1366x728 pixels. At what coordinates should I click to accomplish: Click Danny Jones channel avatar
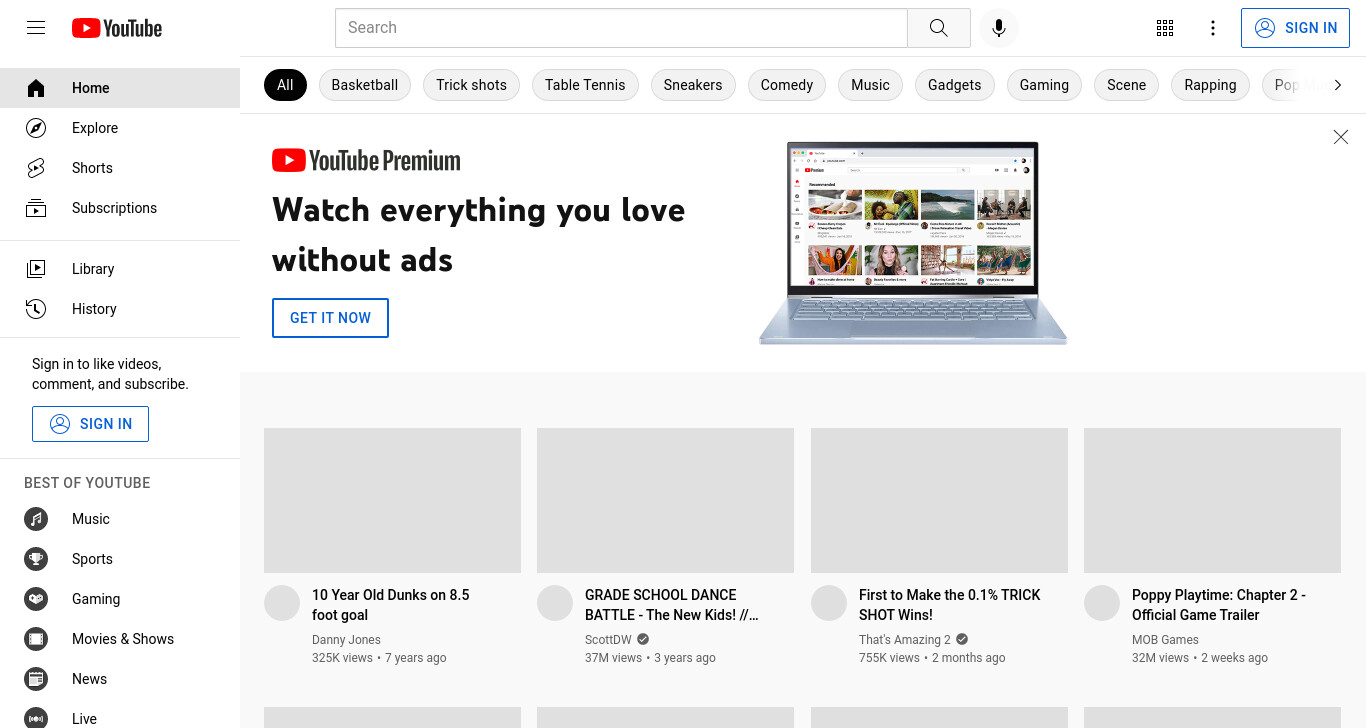282,603
